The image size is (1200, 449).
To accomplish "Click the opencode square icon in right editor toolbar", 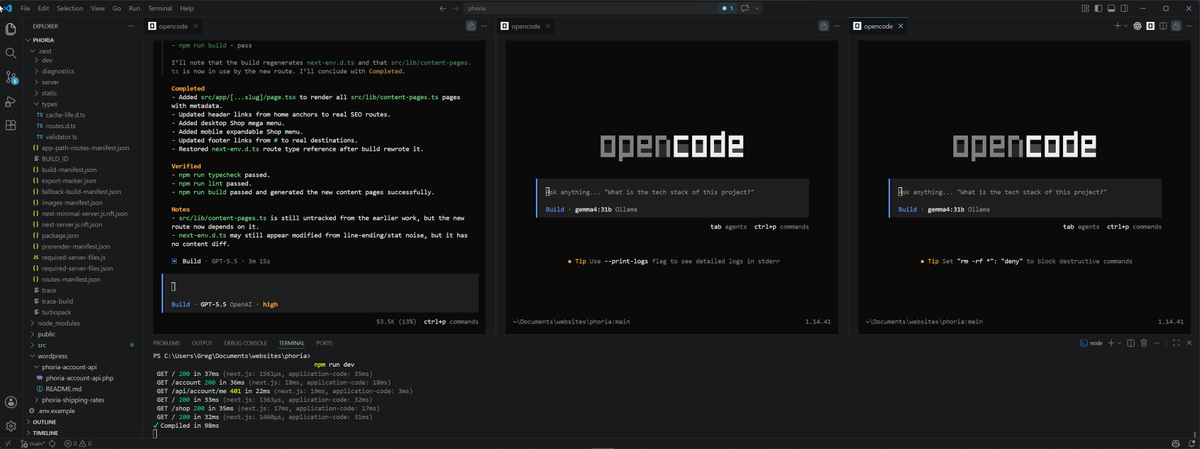I will point(1149,26).
